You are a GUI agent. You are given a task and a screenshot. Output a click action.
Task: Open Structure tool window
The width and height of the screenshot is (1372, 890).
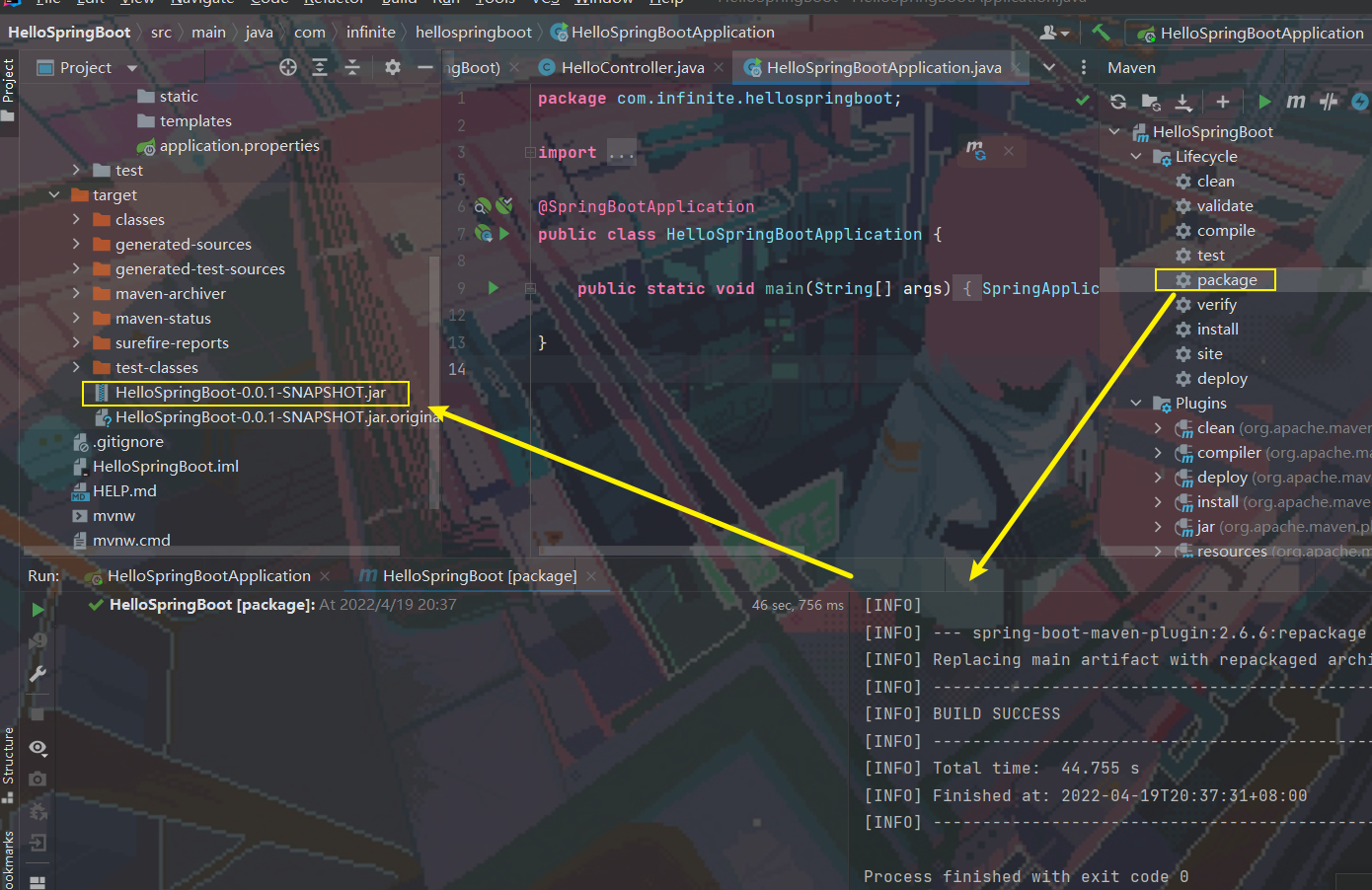pyautogui.click(x=8, y=764)
